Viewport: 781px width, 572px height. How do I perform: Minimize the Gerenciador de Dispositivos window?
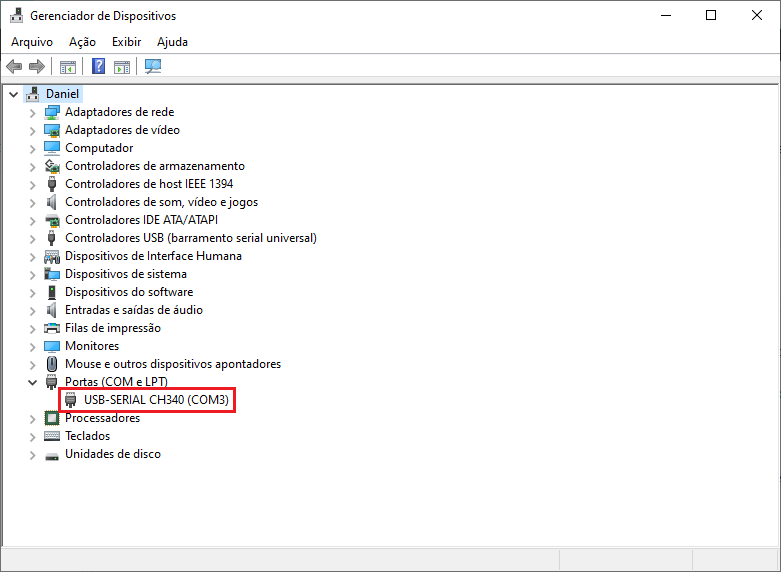(x=666, y=15)
